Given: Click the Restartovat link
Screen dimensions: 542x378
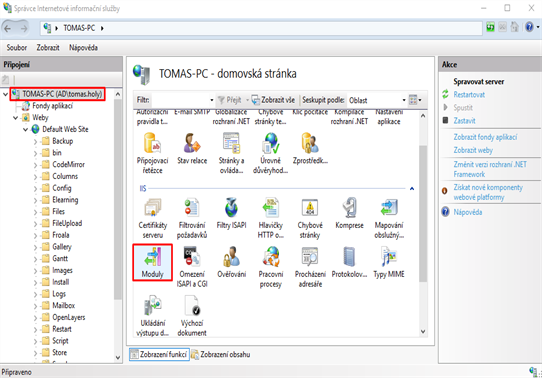Looking at the screenshot, I should tap(469, 94).
